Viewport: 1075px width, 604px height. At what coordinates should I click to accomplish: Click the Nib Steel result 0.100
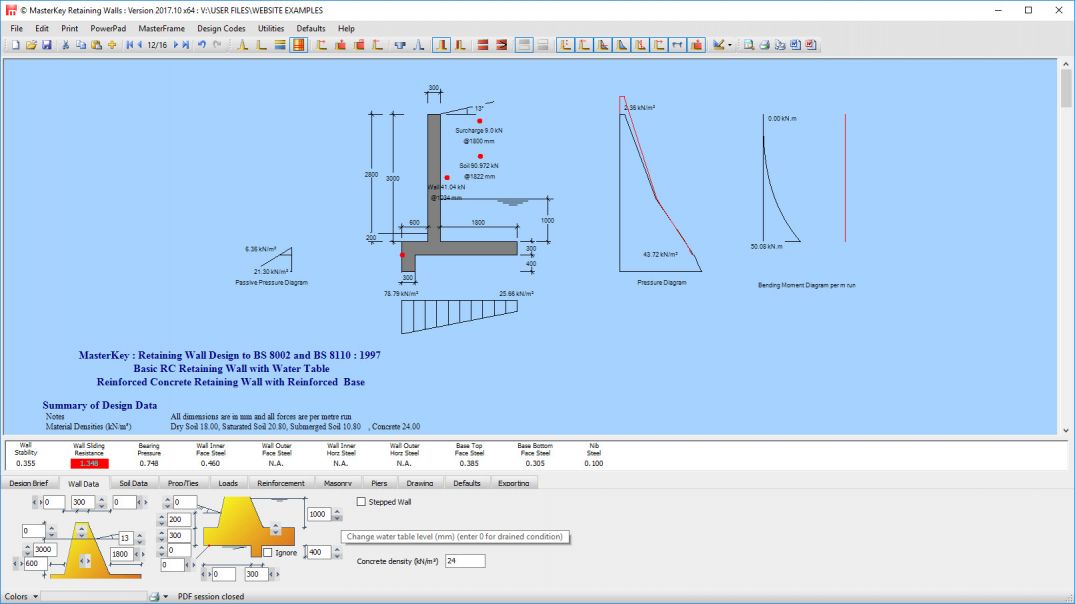594,463
